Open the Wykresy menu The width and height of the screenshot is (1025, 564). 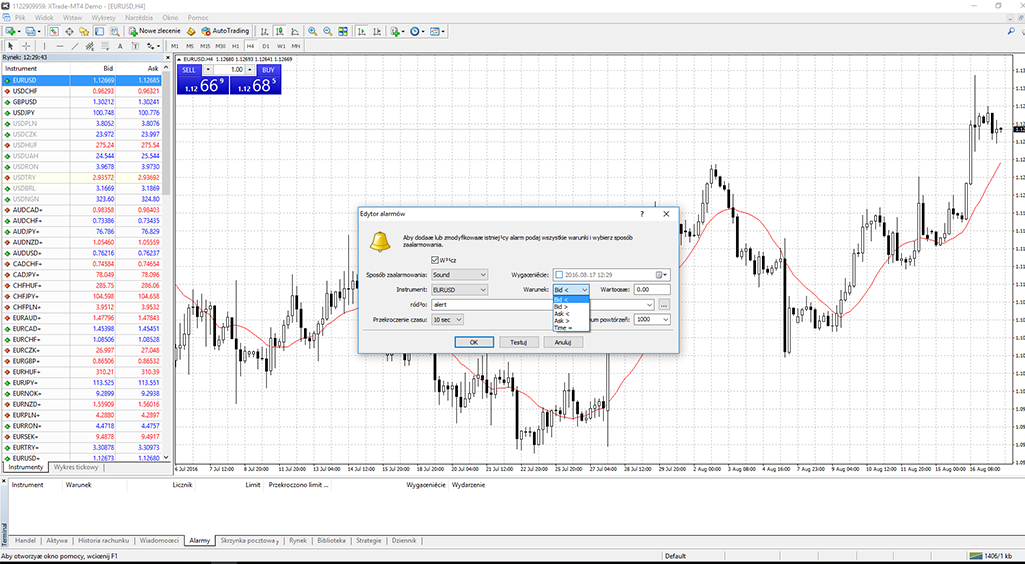click(x=103, y=18)
